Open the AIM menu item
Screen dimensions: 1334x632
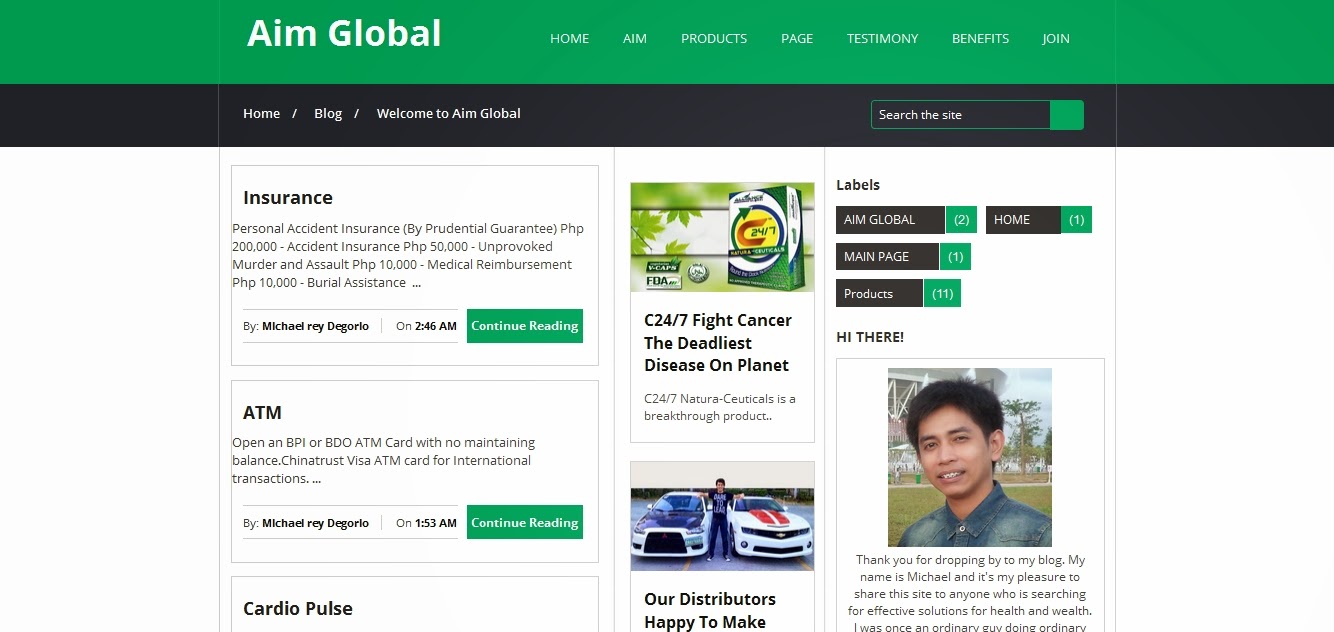pos(635,38)
